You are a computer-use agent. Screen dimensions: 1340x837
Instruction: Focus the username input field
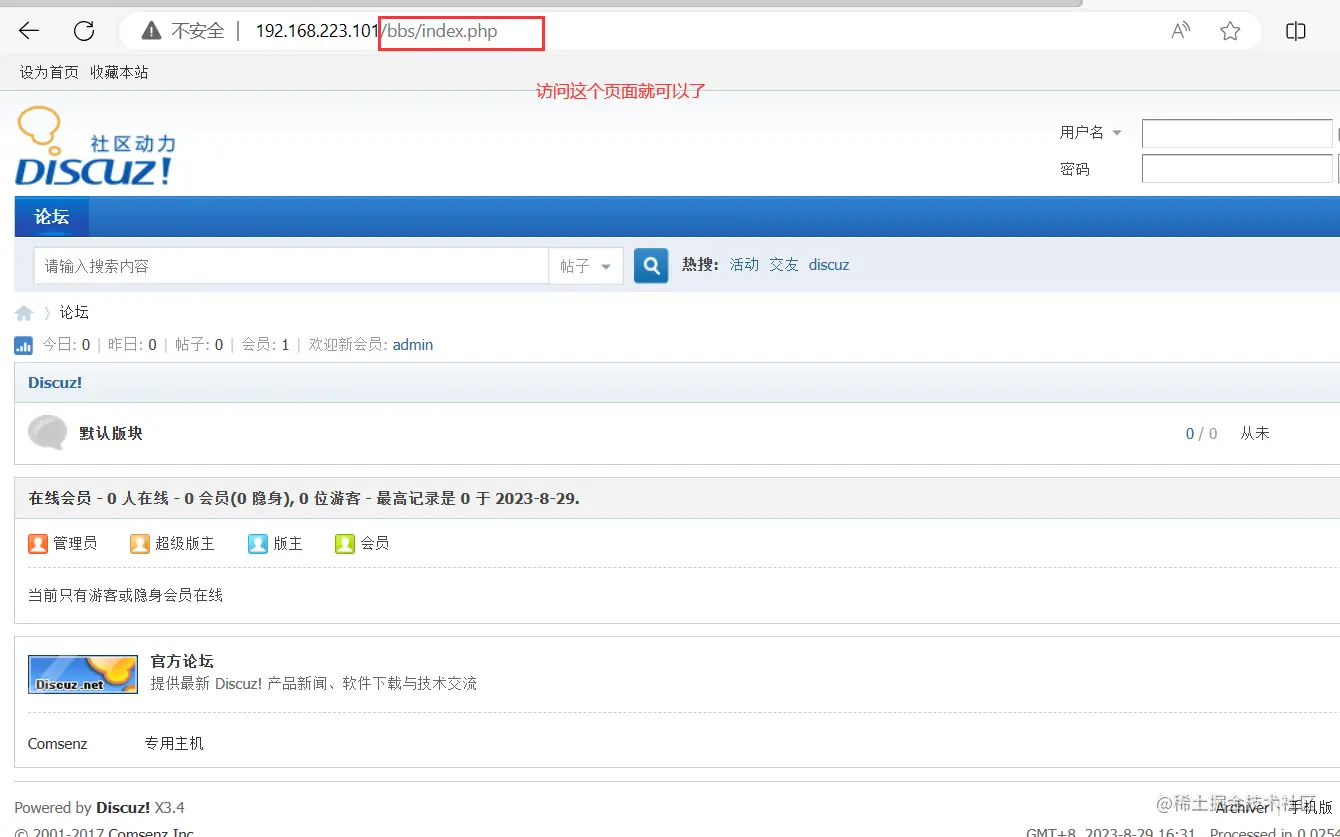tap(1237, 133)
